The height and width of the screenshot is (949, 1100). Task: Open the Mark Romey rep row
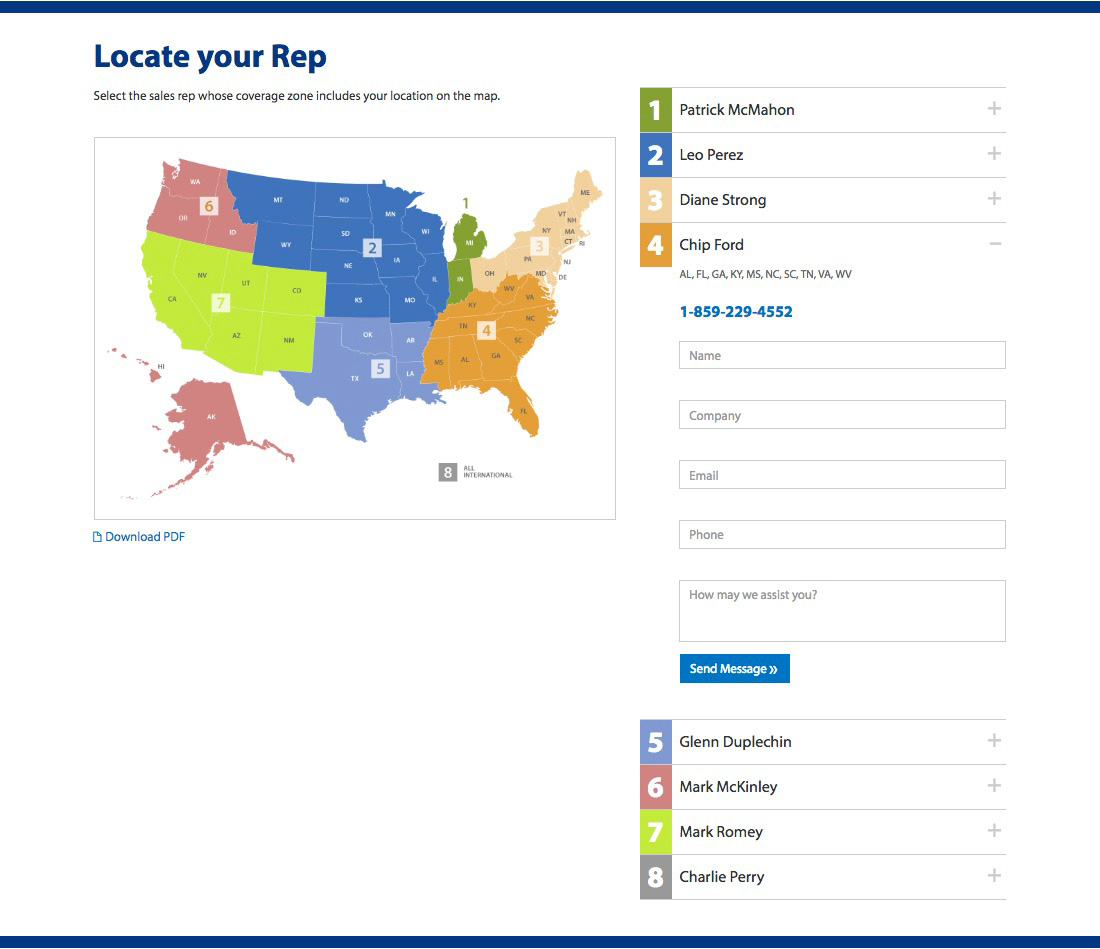[721, 832]
